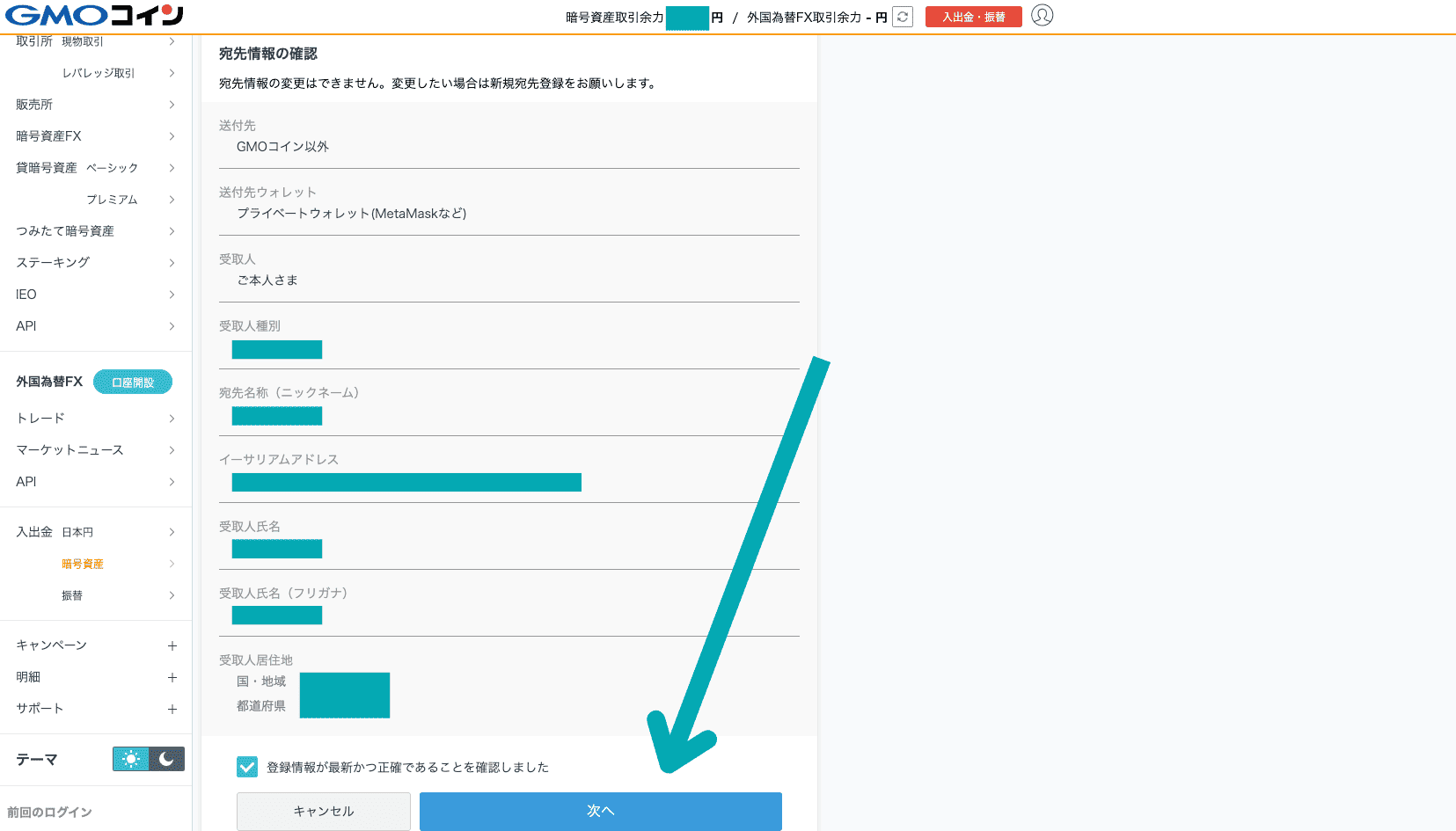Image resolution: width=1456 pixels, height=831 pixels.
Task: Click the GMO Coin logo
Action: pos(94,15)
